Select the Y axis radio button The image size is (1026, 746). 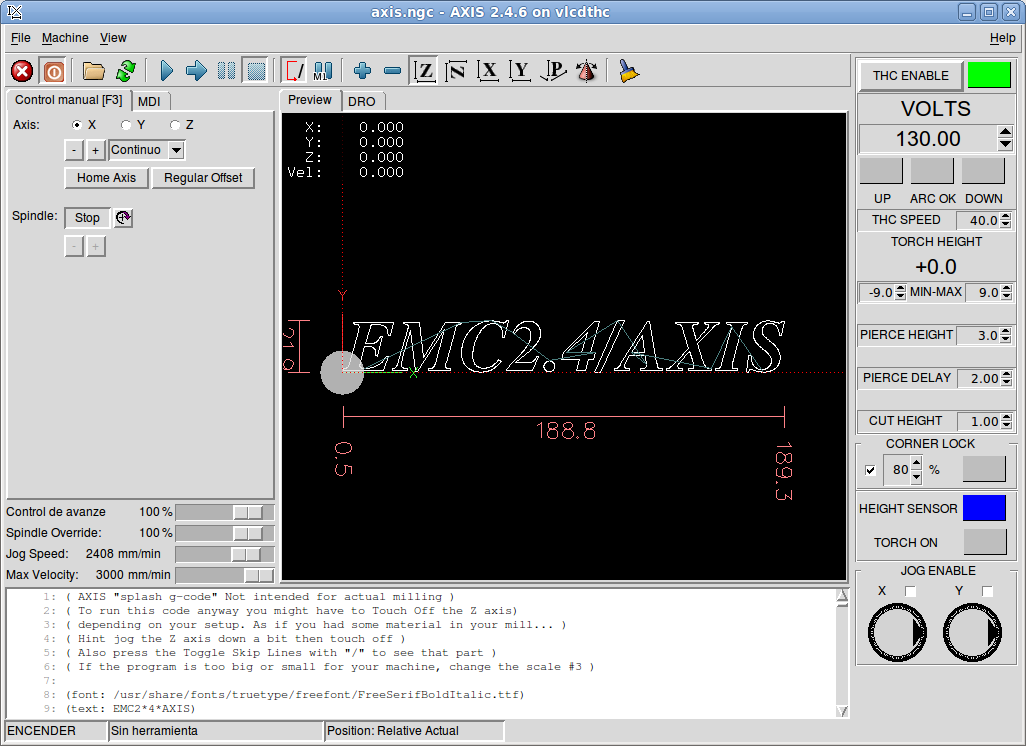(126, 125)
